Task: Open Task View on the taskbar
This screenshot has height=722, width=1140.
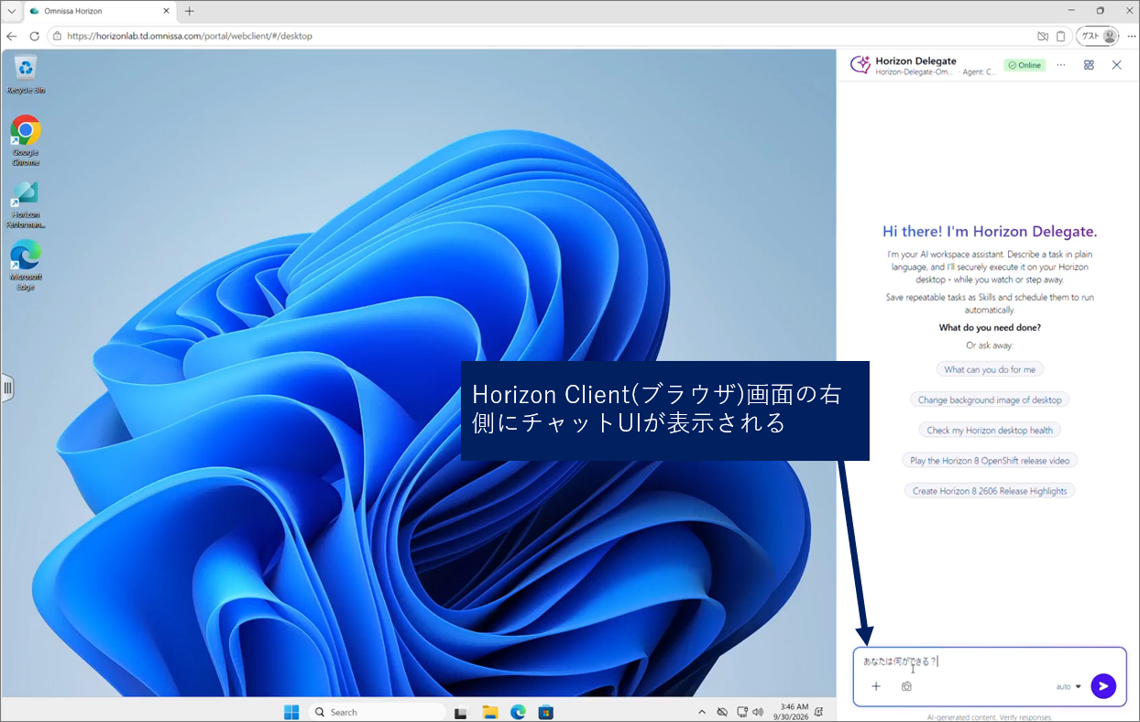Action: point(460,713)
